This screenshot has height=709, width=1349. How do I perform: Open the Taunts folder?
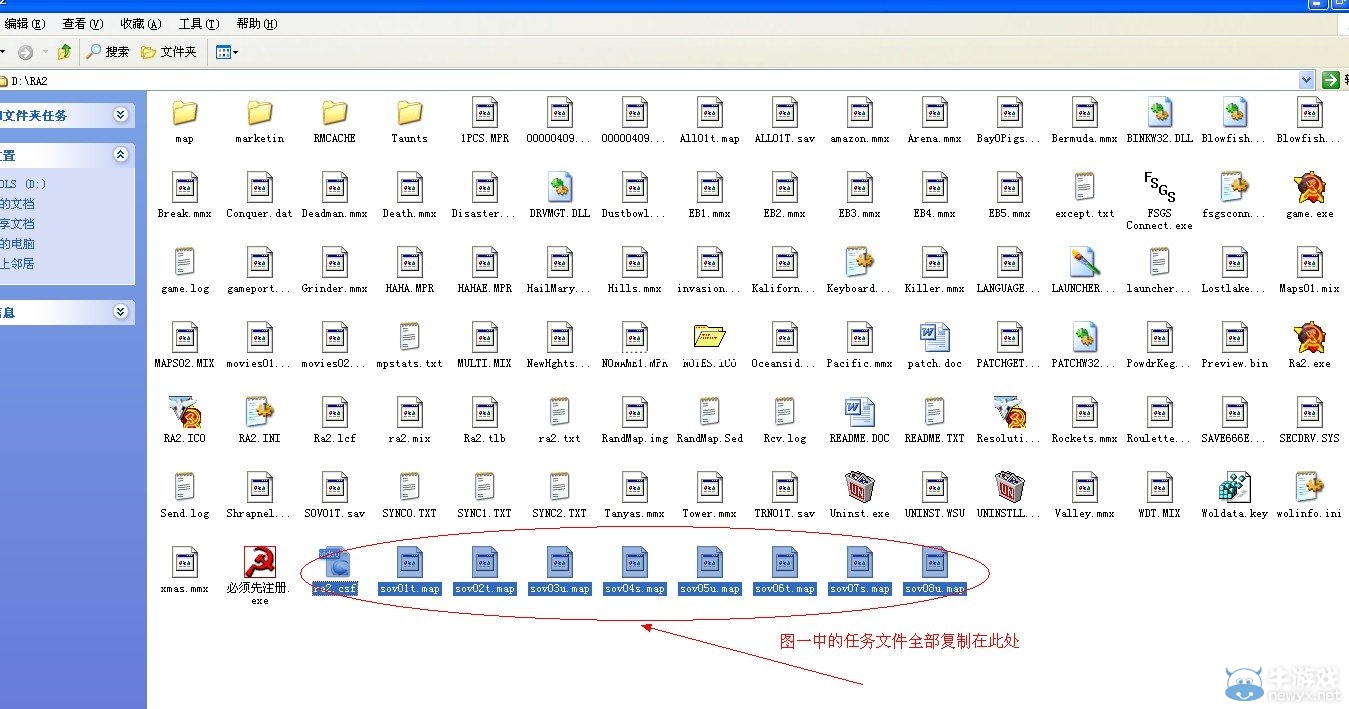click(410, 113)
